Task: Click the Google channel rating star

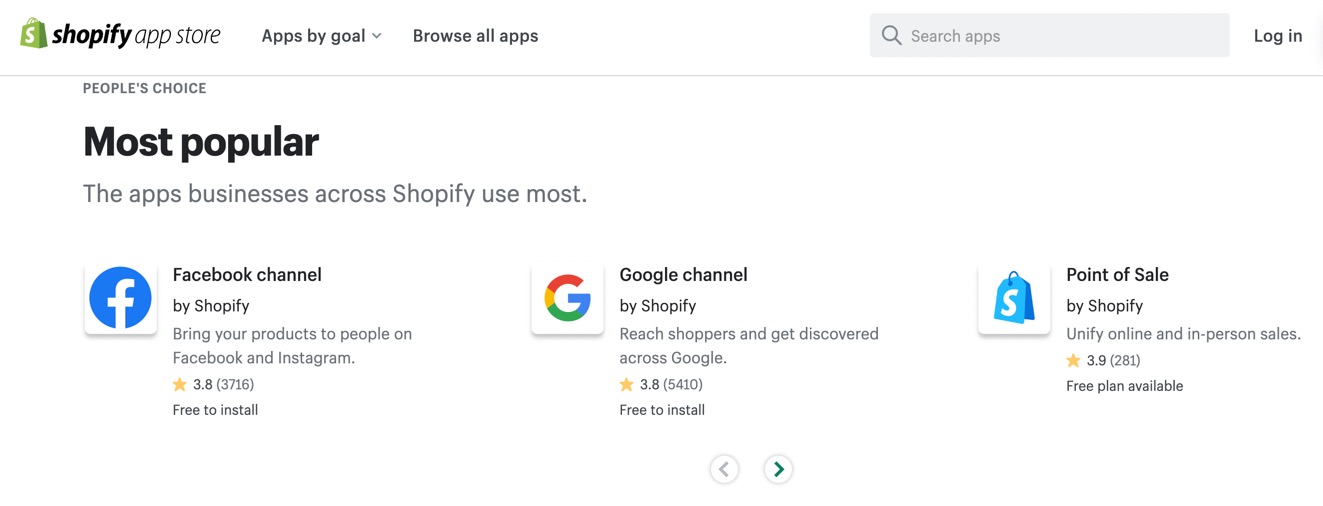Action: coord(627,385)
